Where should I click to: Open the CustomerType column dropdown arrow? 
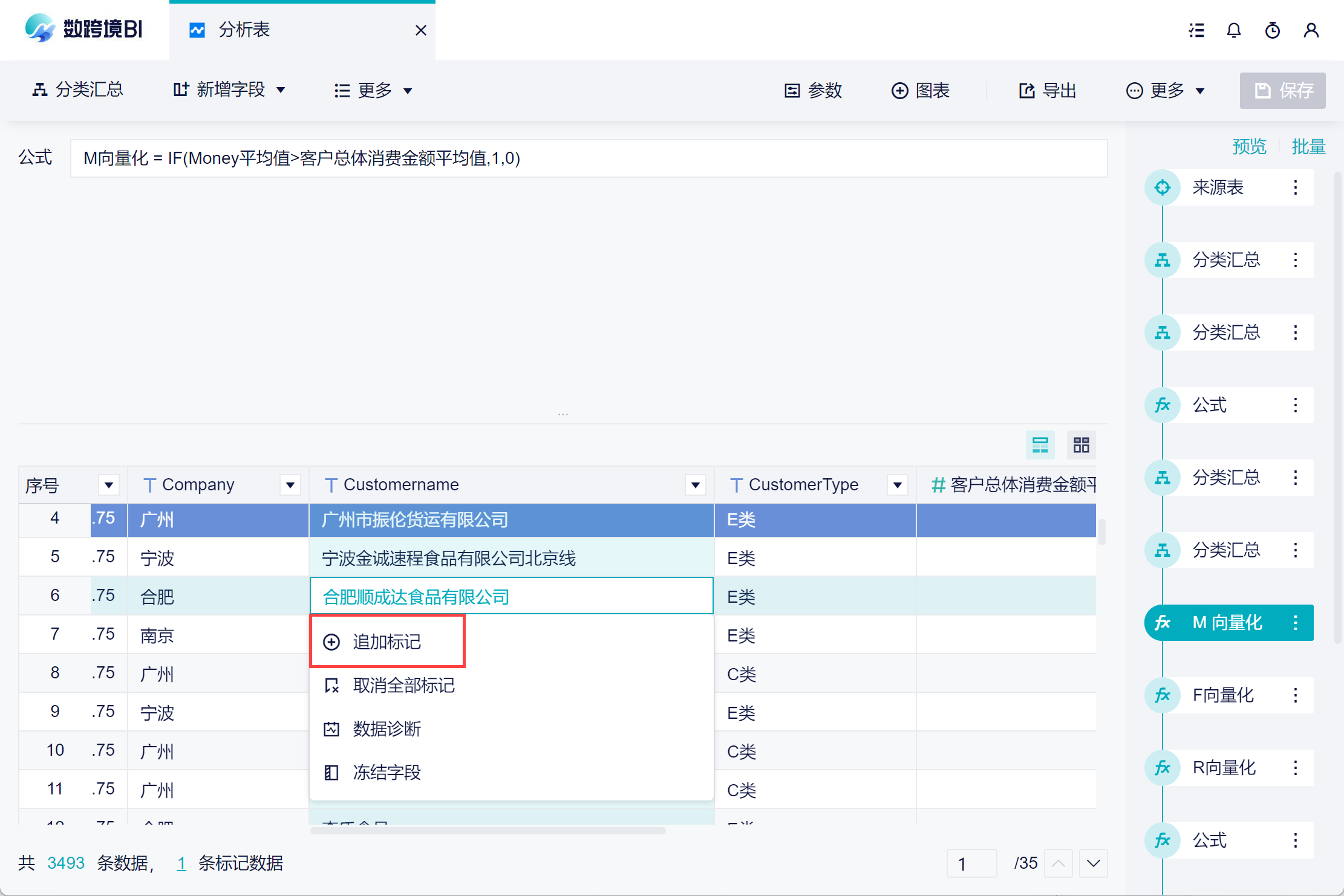pyautogui.click(x=898, y=485)
